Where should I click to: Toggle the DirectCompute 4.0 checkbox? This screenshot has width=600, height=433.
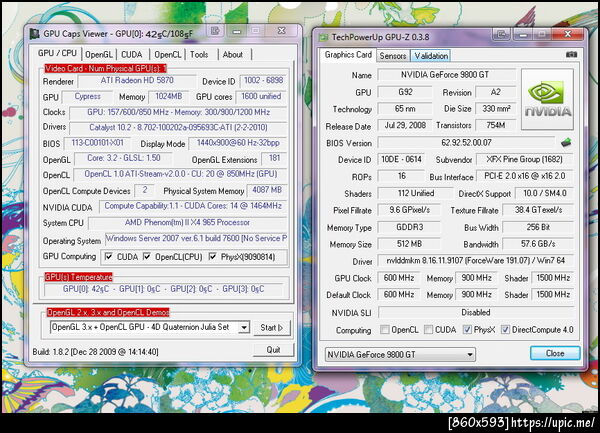pyautogui.click(x=505, y=329)
